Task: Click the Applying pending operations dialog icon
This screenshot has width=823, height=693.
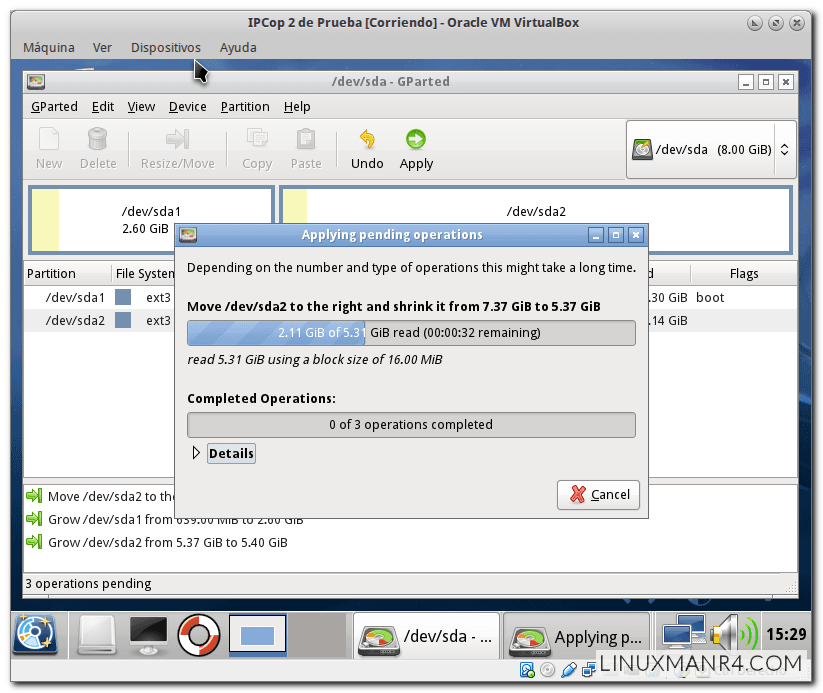Action: (188, 235)
